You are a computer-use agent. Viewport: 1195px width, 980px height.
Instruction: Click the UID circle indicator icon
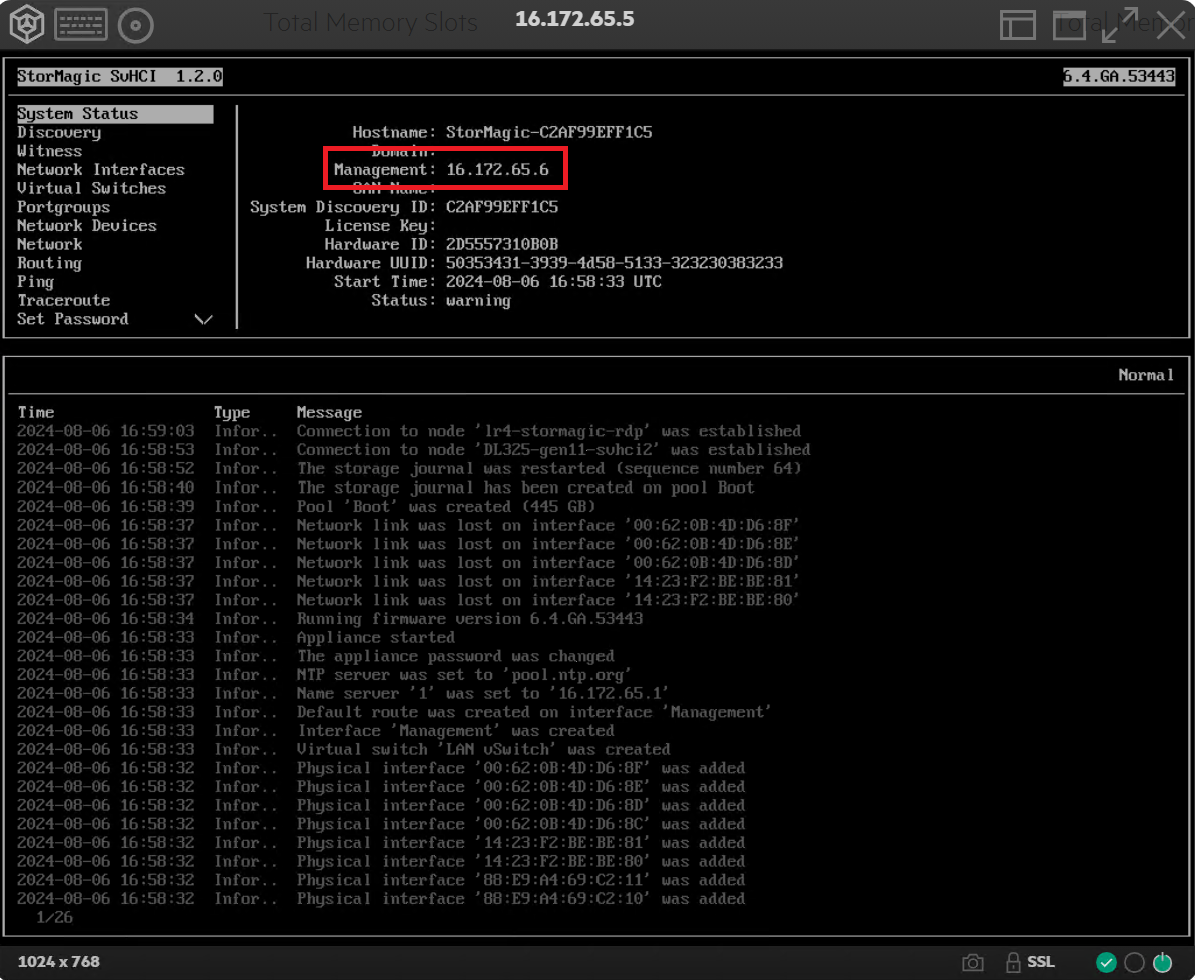(x=1134, y=962)
